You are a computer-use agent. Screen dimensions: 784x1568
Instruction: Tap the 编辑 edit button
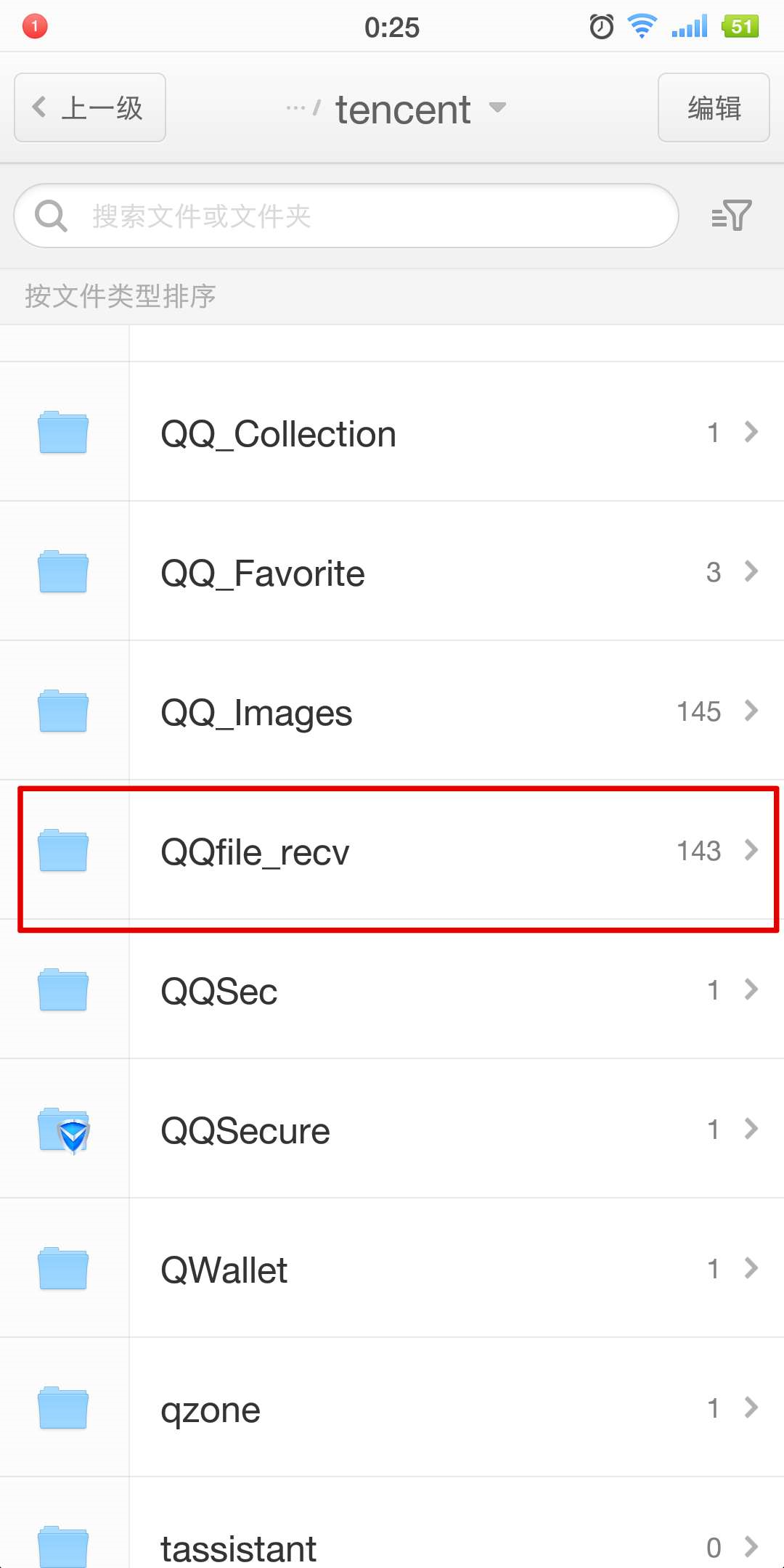point(714,107)
